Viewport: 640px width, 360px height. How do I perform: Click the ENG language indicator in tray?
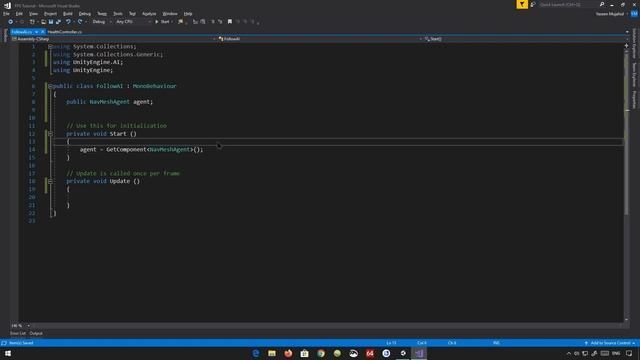click(x=616, y=353)
